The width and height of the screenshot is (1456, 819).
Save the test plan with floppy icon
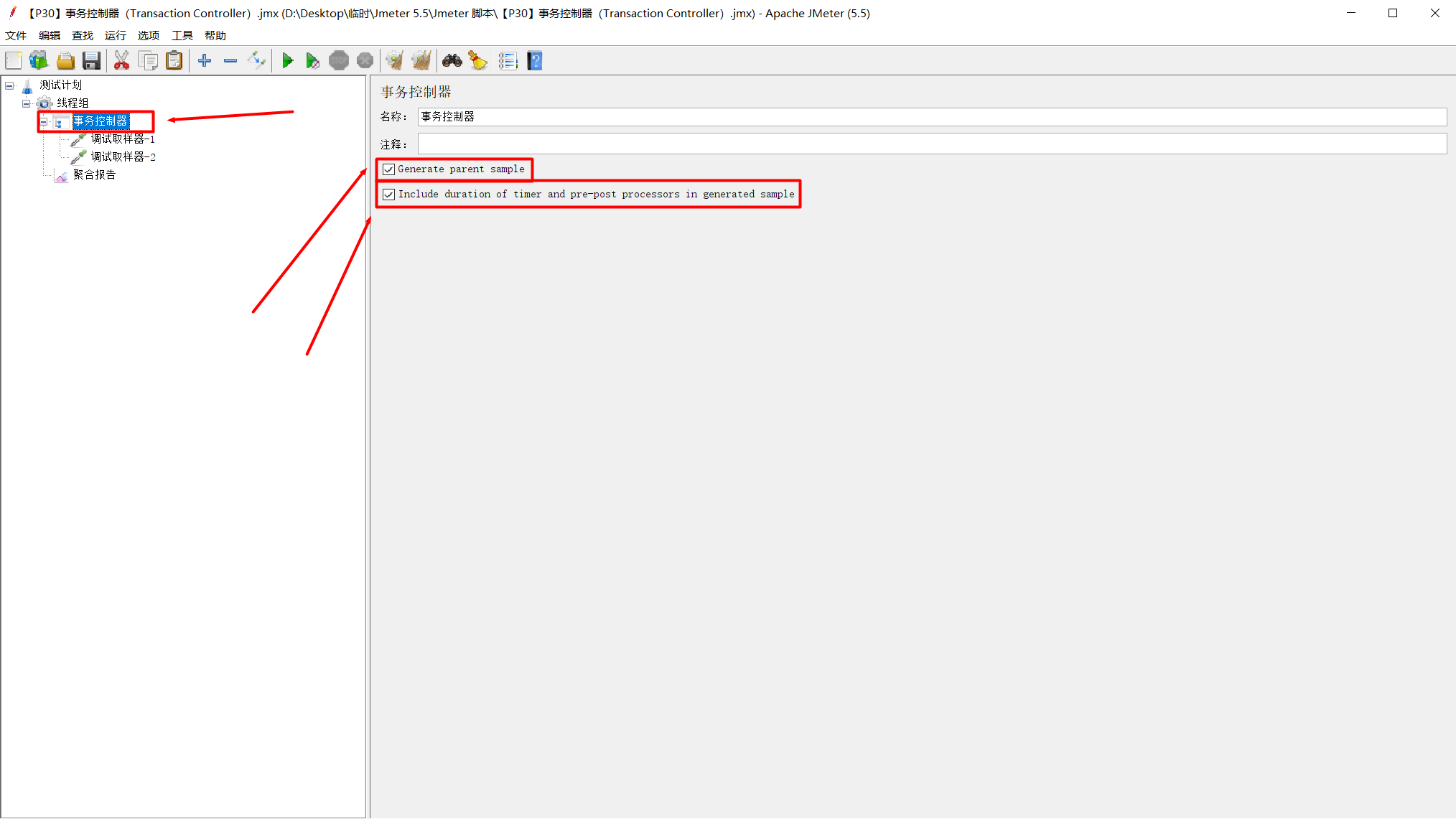point(92,61)
